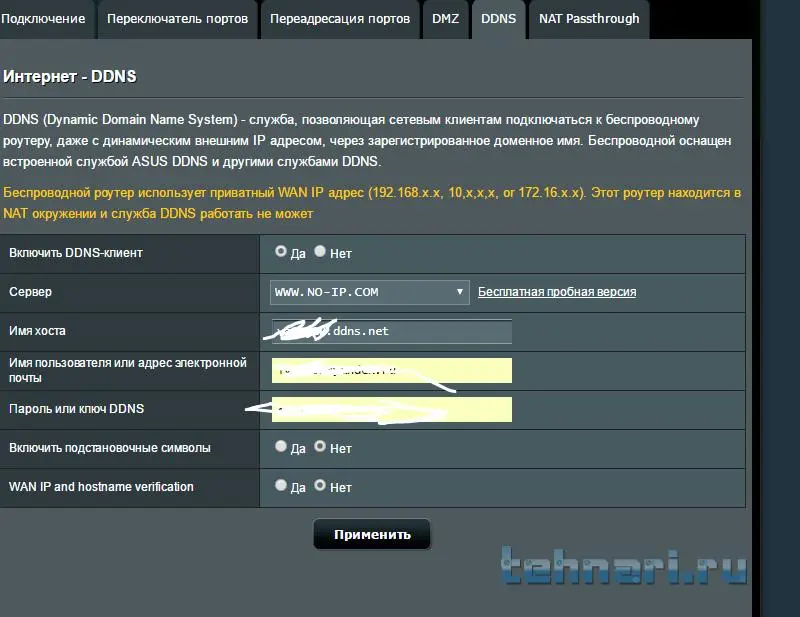Screen dimensions: 800x617
Task: Click the Имя хоста input field
Action: pos(392,331)
